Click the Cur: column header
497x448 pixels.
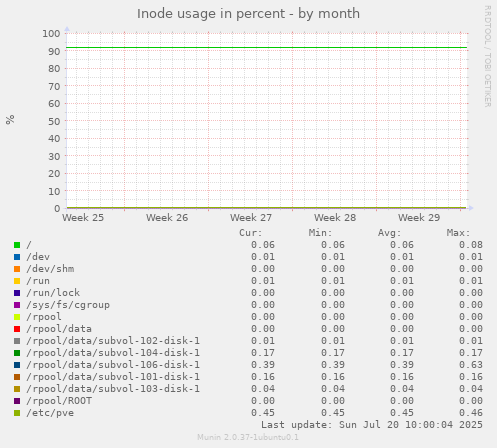251,233
